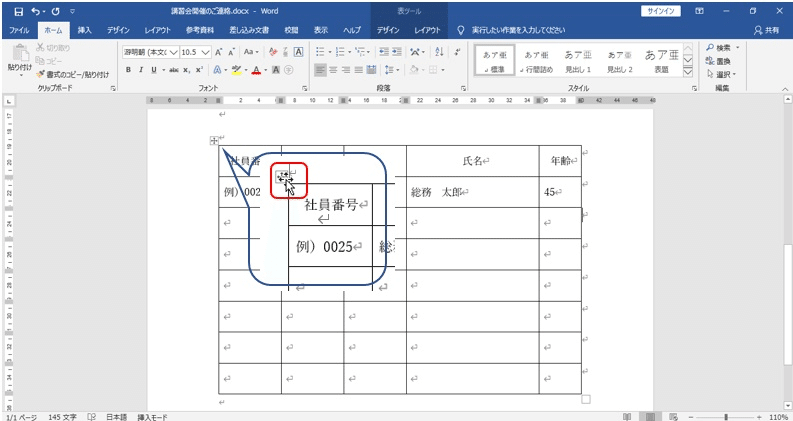Viewport: 793px width, 421px height.
Task: Switch to the View (表示) tab
Action: point(321,30)
